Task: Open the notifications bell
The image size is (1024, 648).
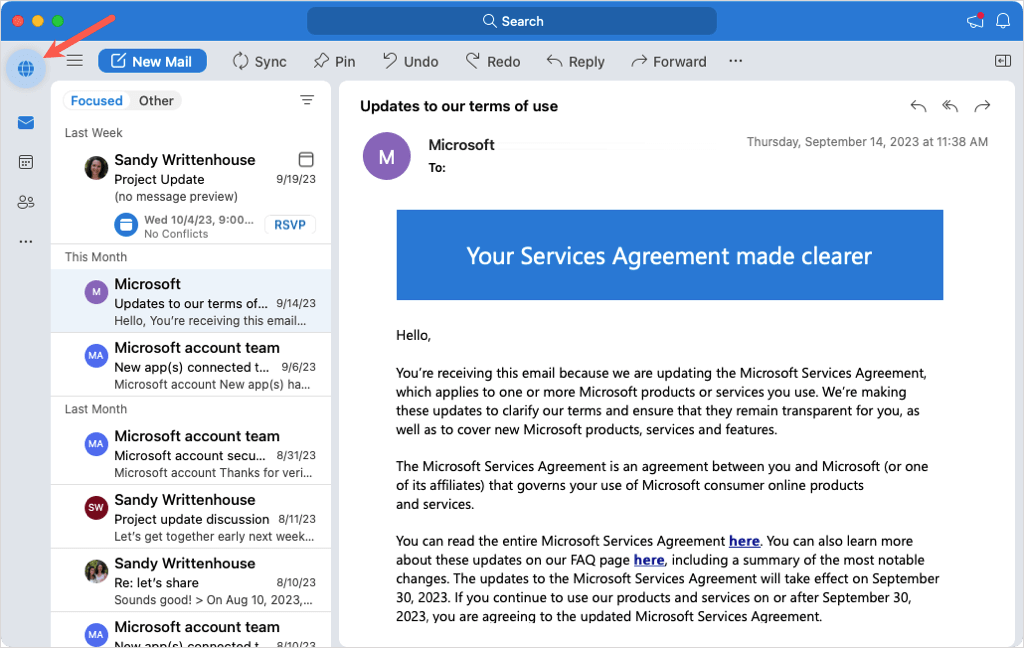Action: click(1003, 21)
